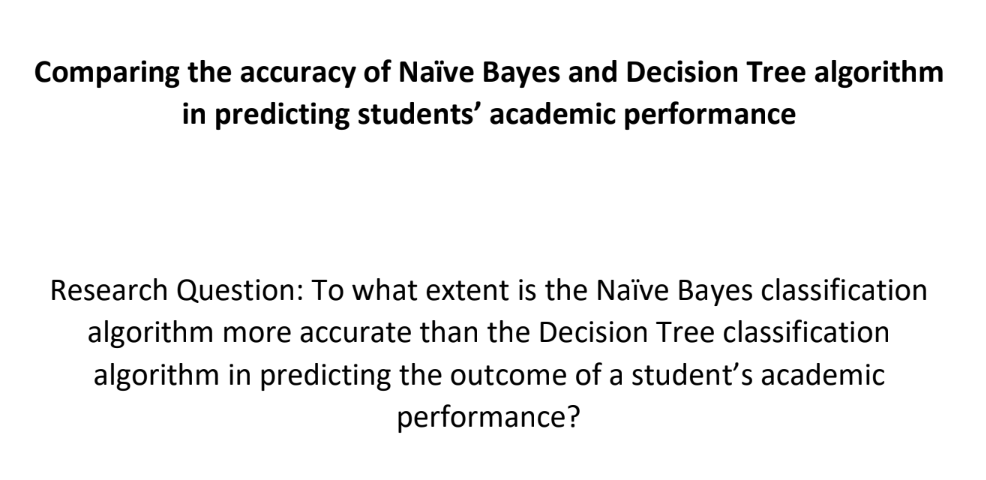Click the final word "performance?"
The height and width of the screenshot is (480, 986).
487,418
